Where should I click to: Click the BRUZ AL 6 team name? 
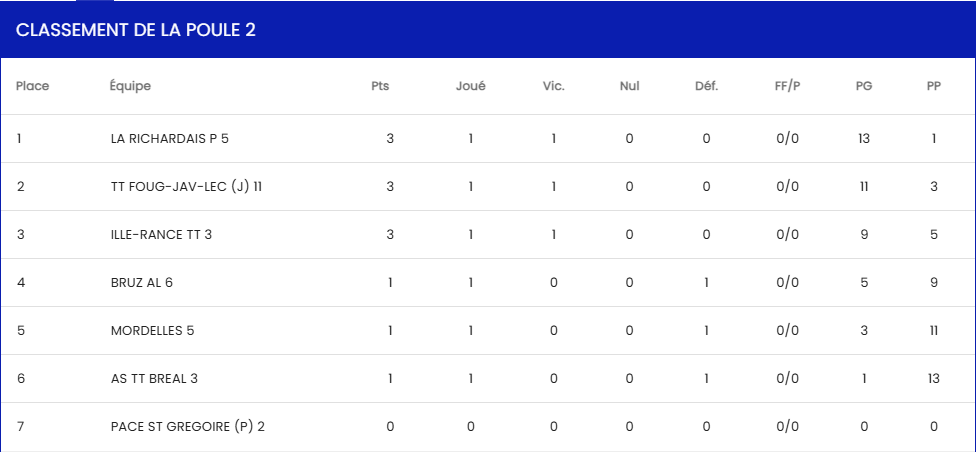(141, 282)
